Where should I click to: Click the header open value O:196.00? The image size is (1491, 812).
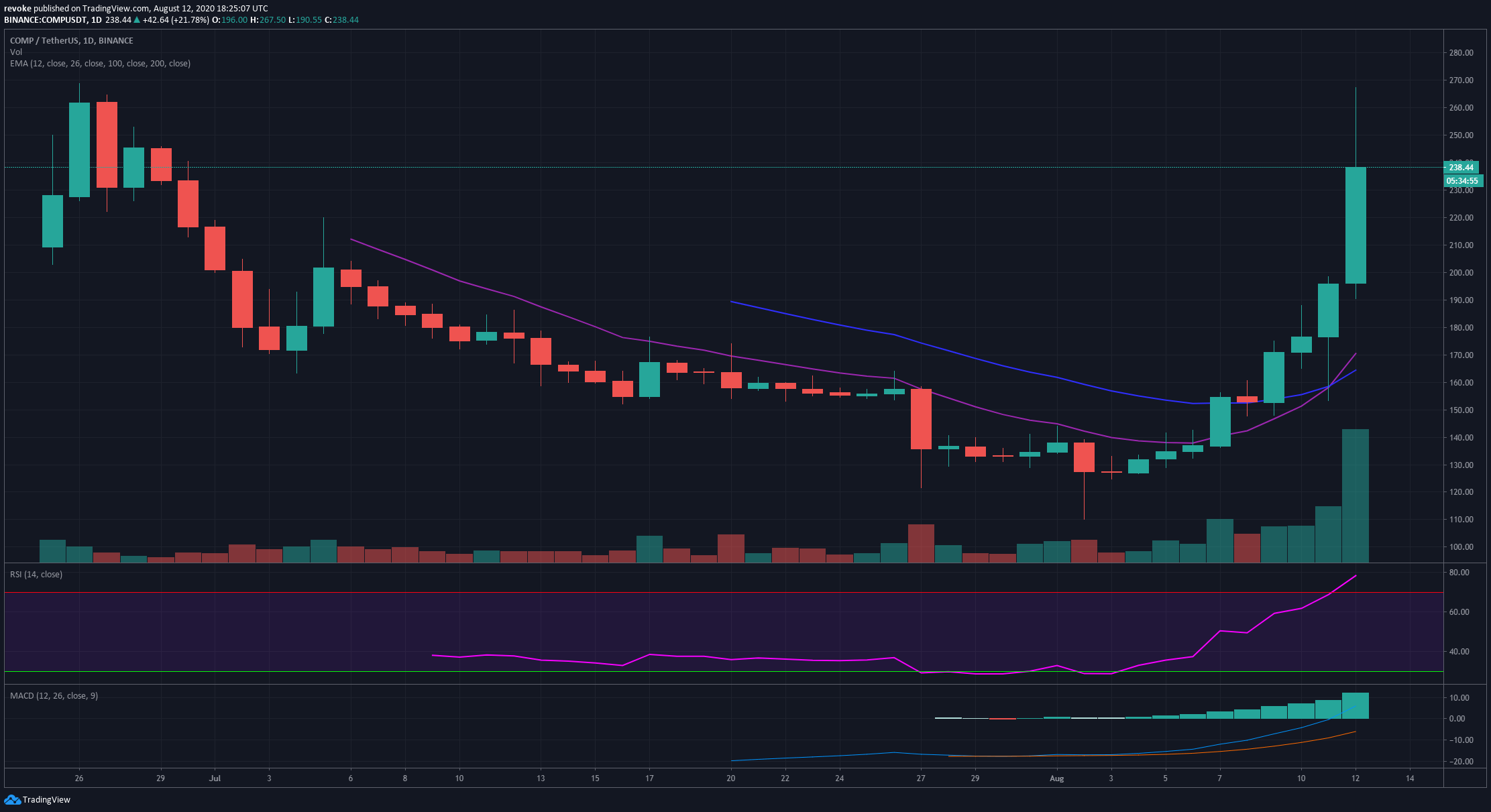230,20
